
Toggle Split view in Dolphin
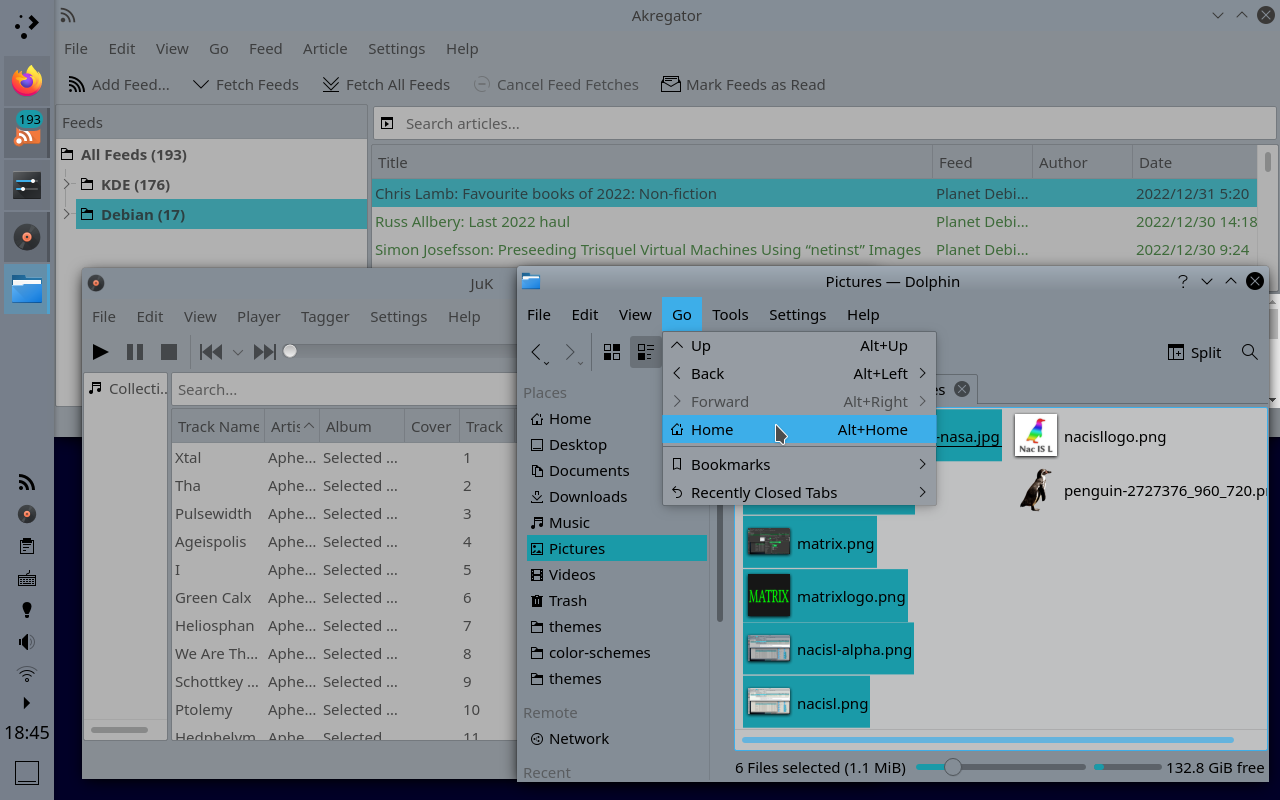[1195, 352]
